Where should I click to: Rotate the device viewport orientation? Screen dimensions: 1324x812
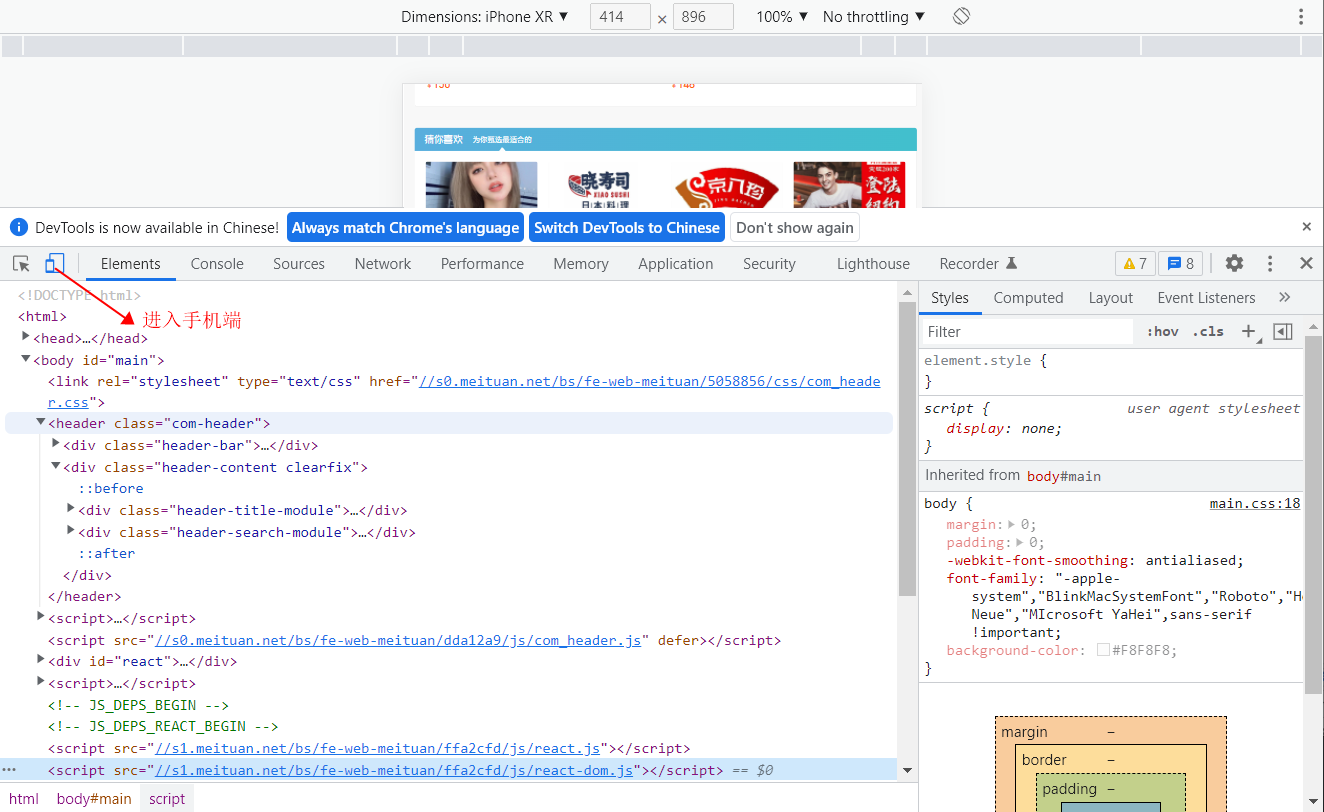click(961, 16)
